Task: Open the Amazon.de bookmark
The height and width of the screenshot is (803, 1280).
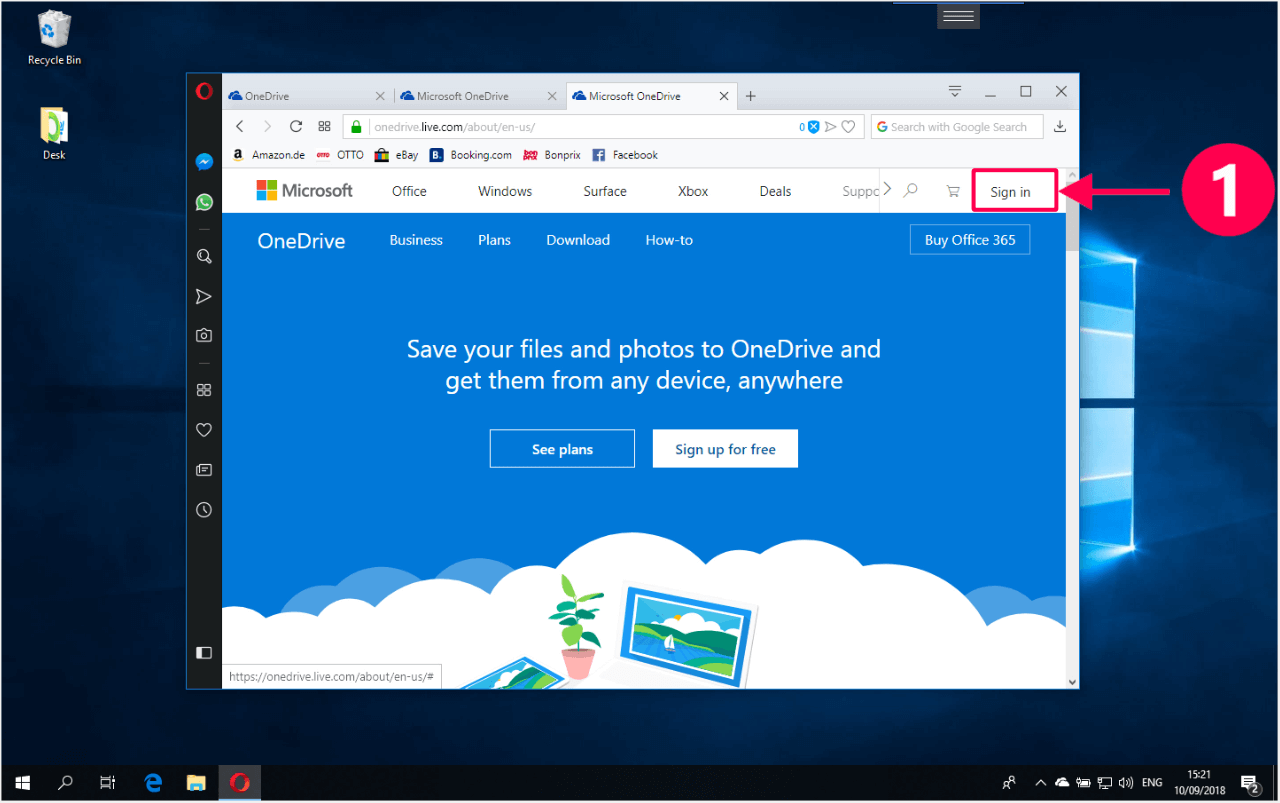Action: coord(269,155)
